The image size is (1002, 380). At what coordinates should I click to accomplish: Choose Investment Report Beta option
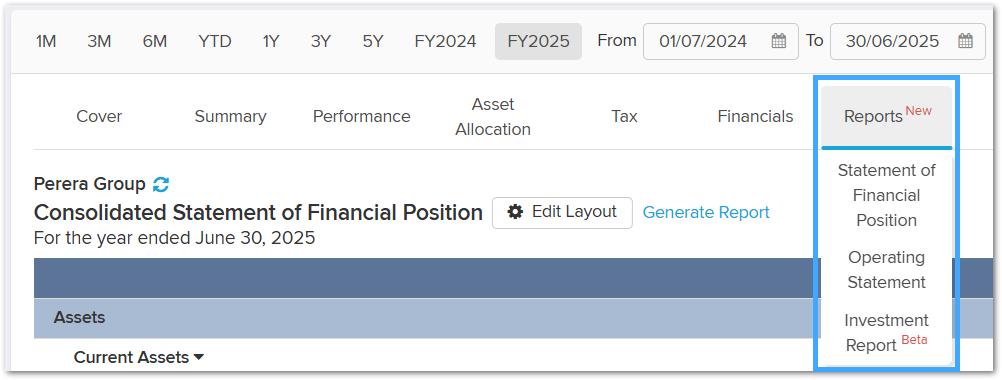click(x=886, y=332)
